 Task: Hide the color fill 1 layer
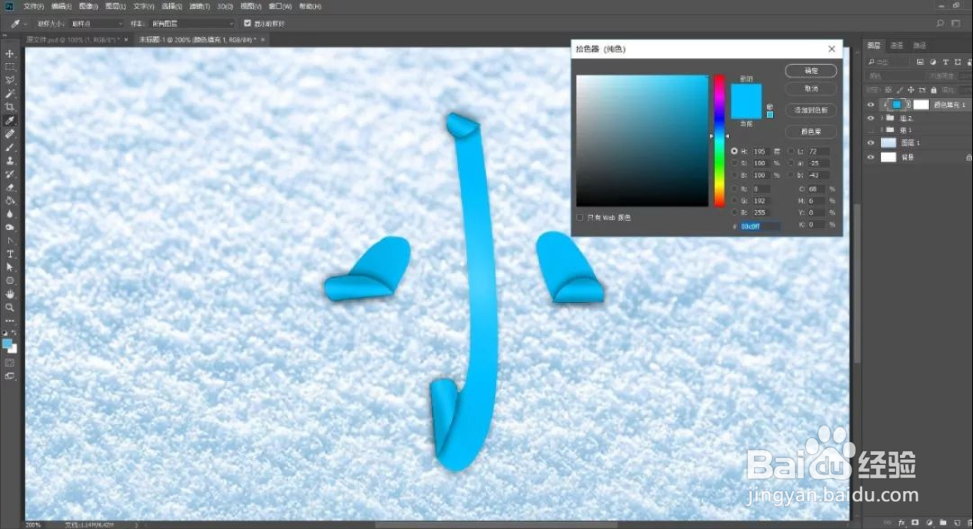871,105
